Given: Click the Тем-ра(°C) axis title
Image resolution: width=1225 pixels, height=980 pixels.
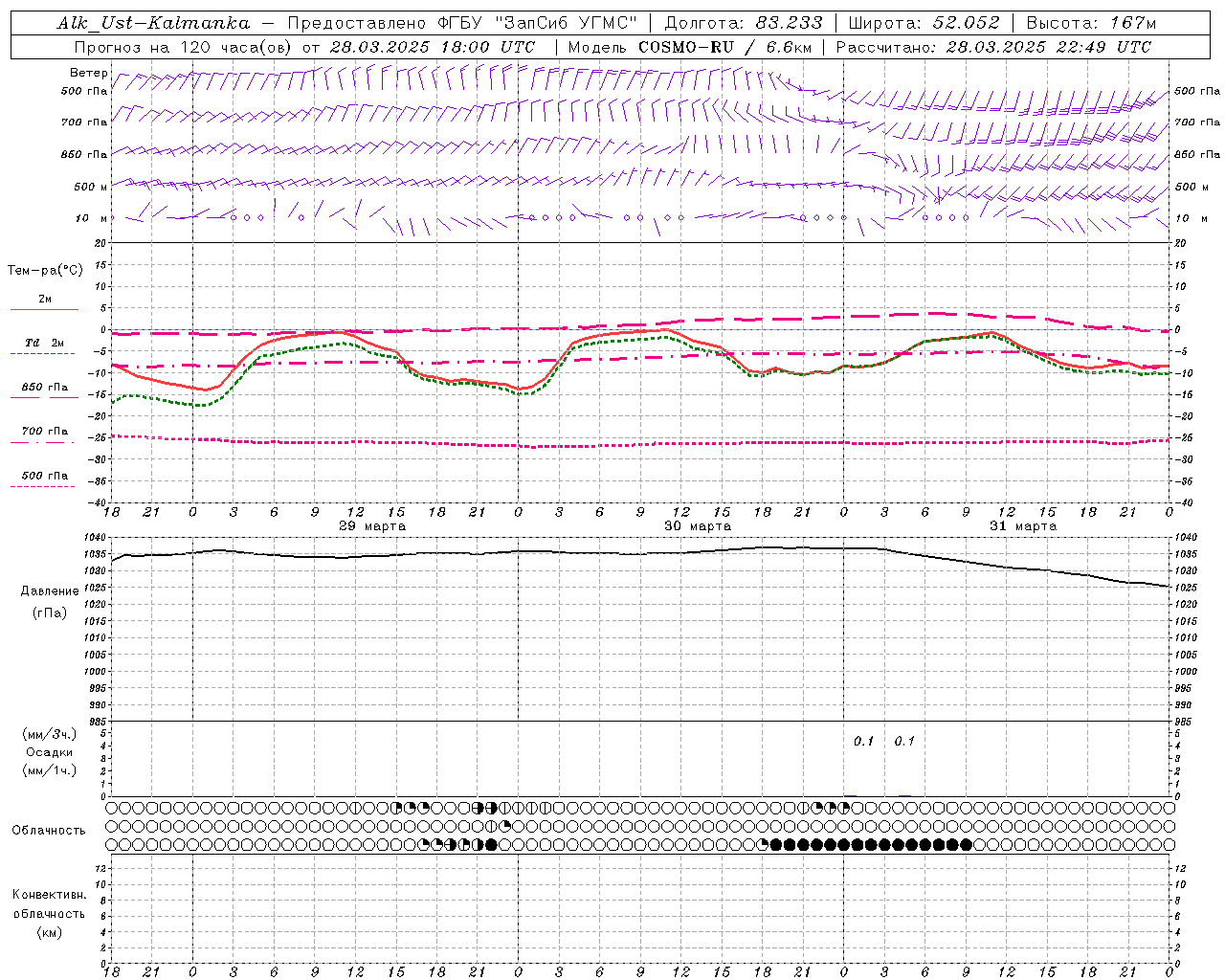Looking at the screenshot, I should [x=45, y=271].
